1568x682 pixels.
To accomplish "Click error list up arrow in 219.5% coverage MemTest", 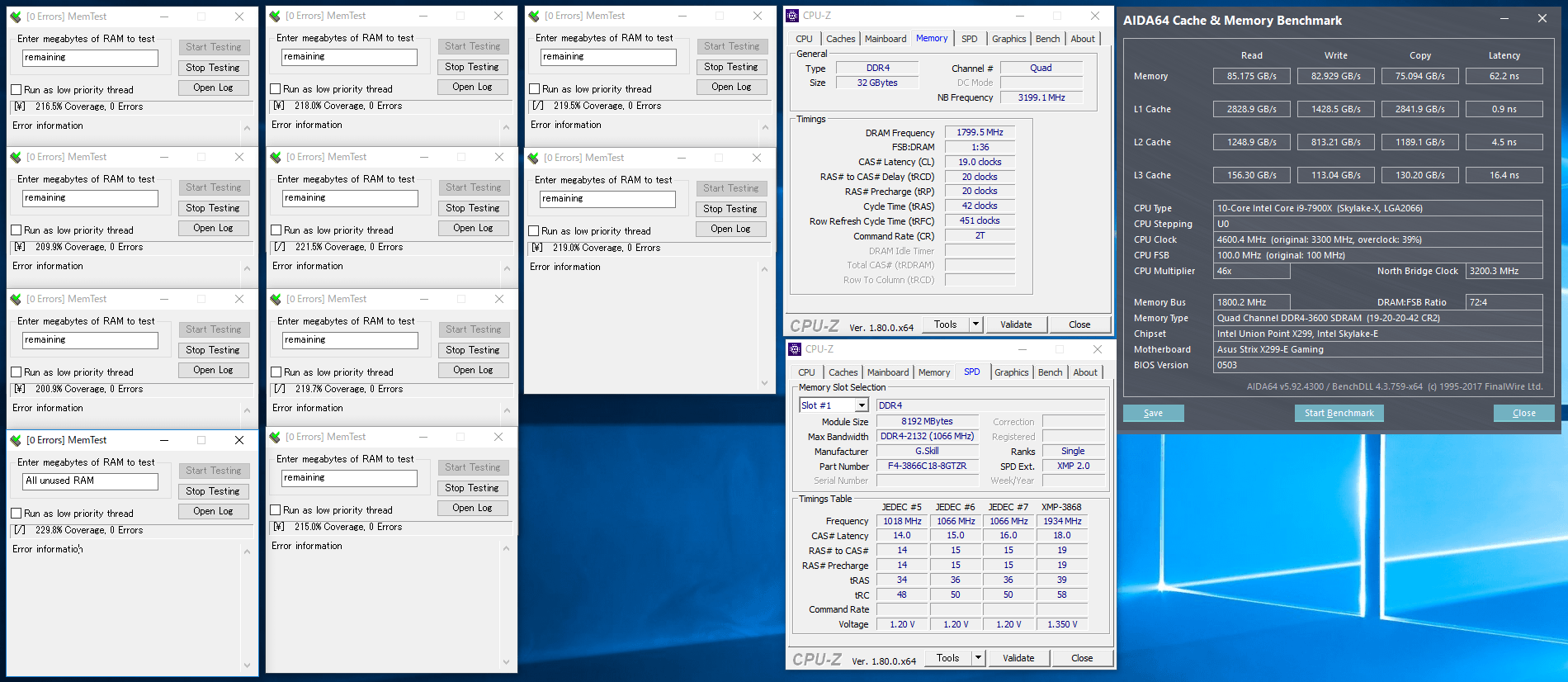I will click(x=765, y=127).
